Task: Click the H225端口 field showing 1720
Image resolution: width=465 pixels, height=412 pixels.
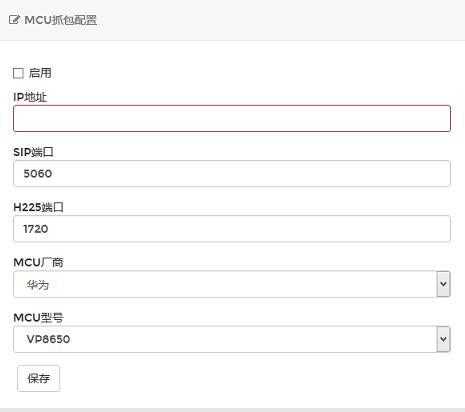Action: [232, 229]
